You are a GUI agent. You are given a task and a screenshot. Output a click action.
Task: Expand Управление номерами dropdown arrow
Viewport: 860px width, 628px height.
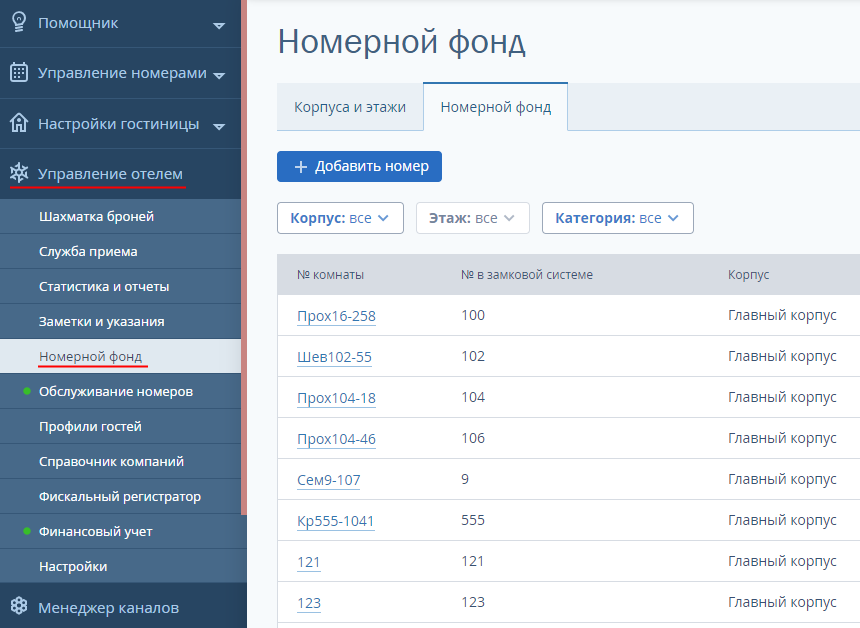[x=219, y=76]
